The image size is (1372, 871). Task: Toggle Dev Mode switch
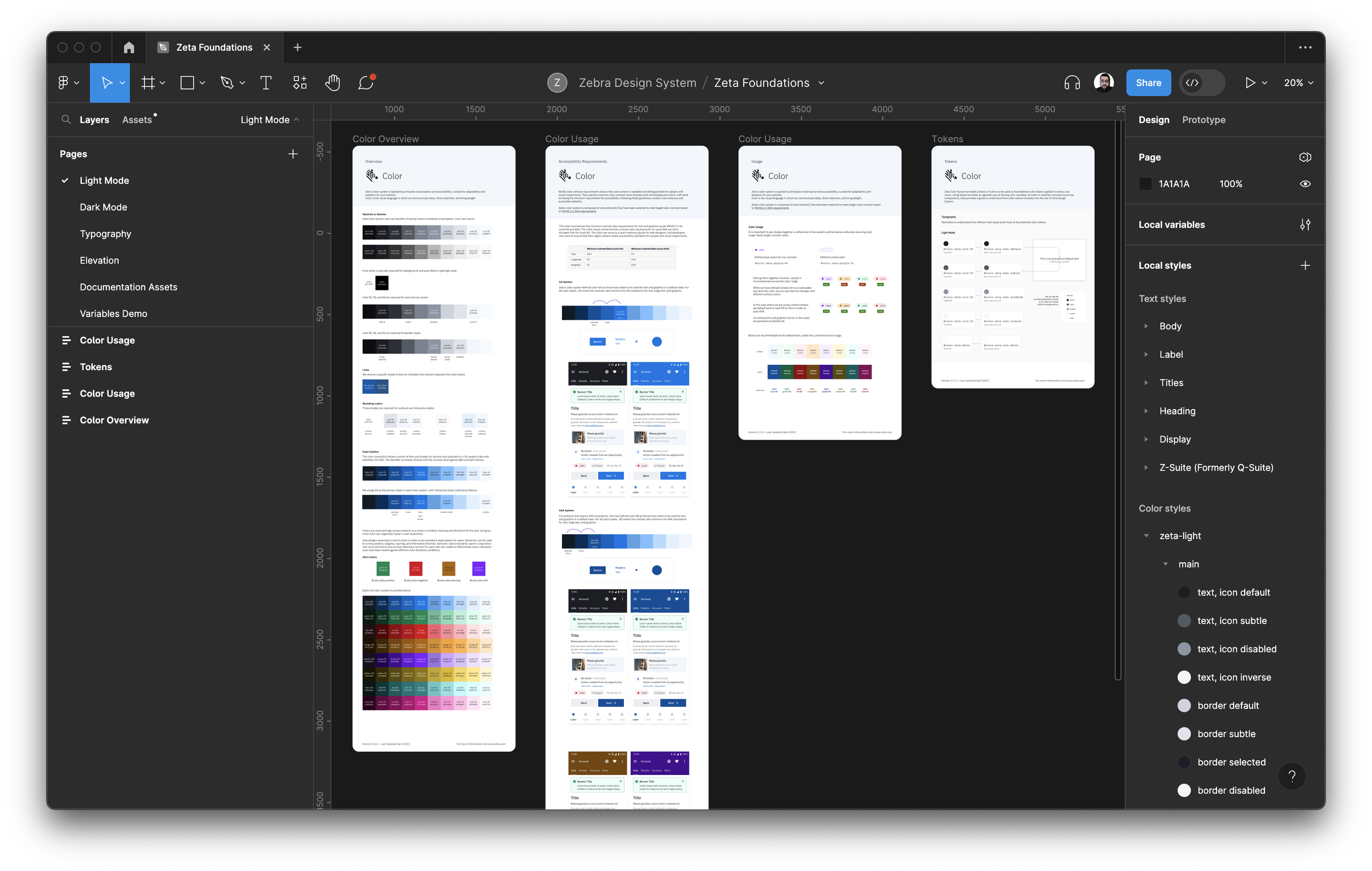(x=1202, y=83)
